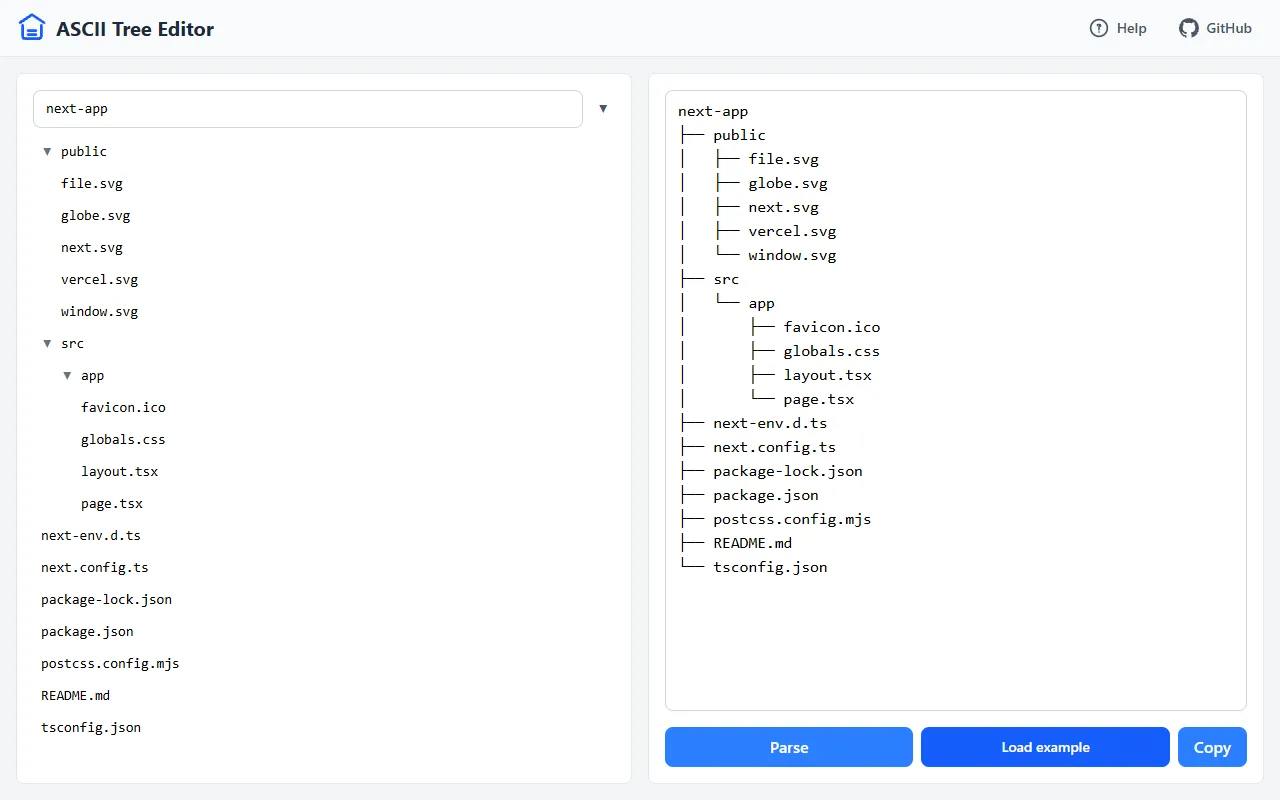
Task: Select vercel.svg in the tree panel
Action: point(99,280)
